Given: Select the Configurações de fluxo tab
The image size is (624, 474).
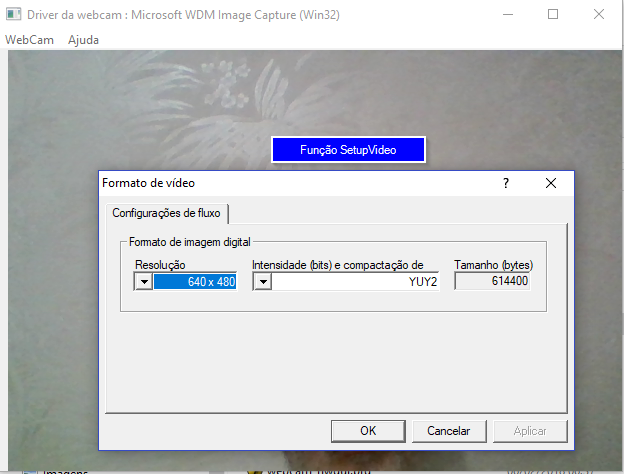Looking at the screenshot, I should coord(166,213).
